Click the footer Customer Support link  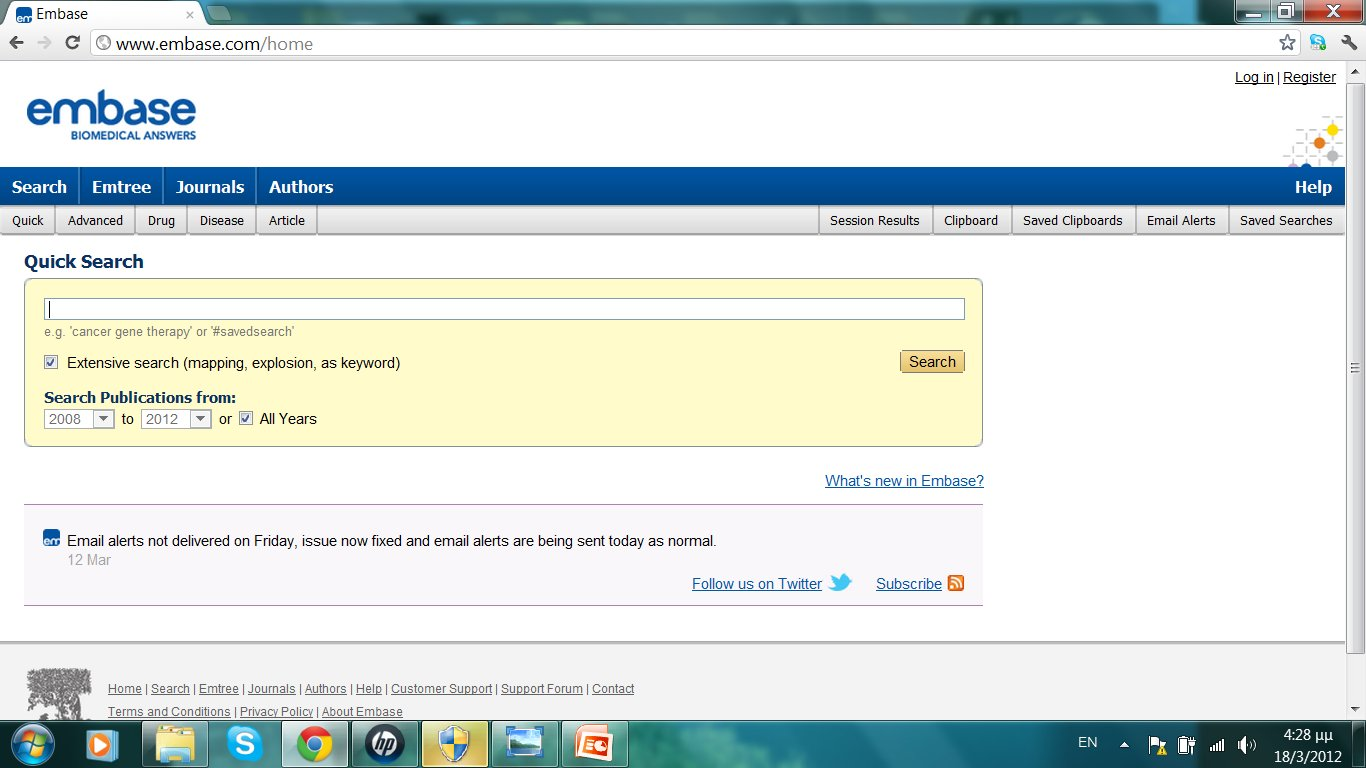click(441, 688)
